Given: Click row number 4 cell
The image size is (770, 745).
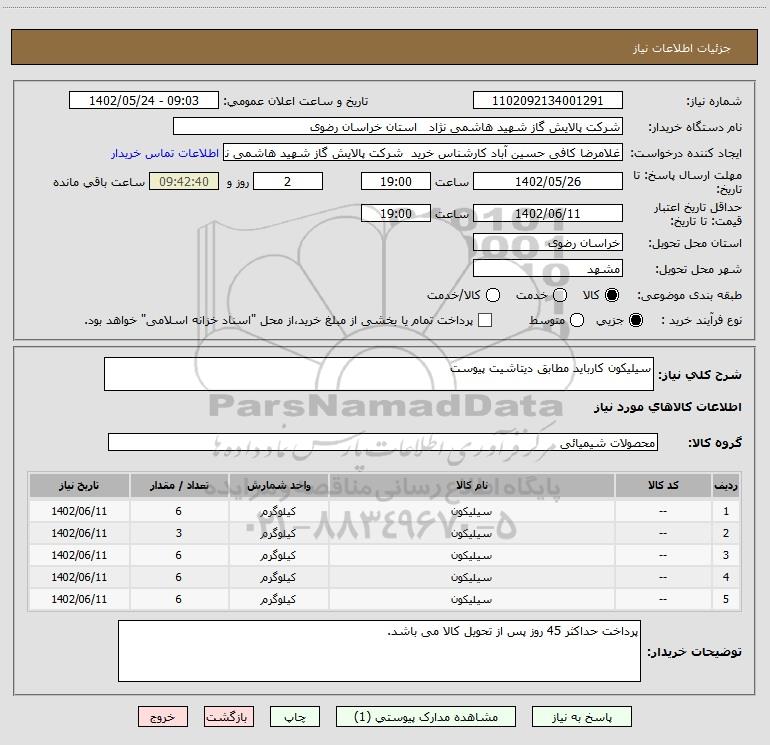Looking at the screenshot, I should [726, 578].
